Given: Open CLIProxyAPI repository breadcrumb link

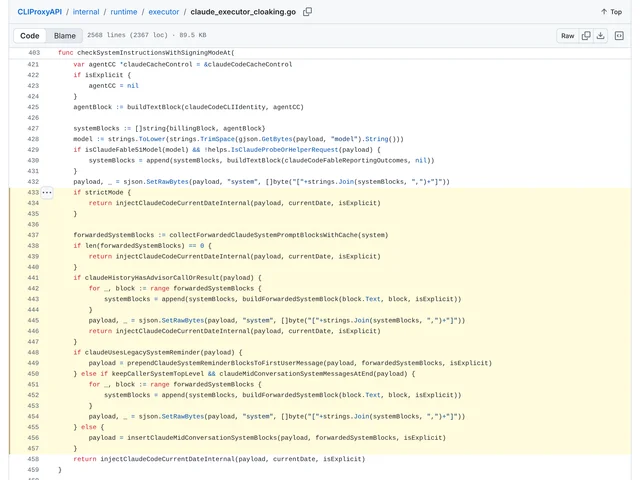Looking at the screenshot, I should coord(40,12).
